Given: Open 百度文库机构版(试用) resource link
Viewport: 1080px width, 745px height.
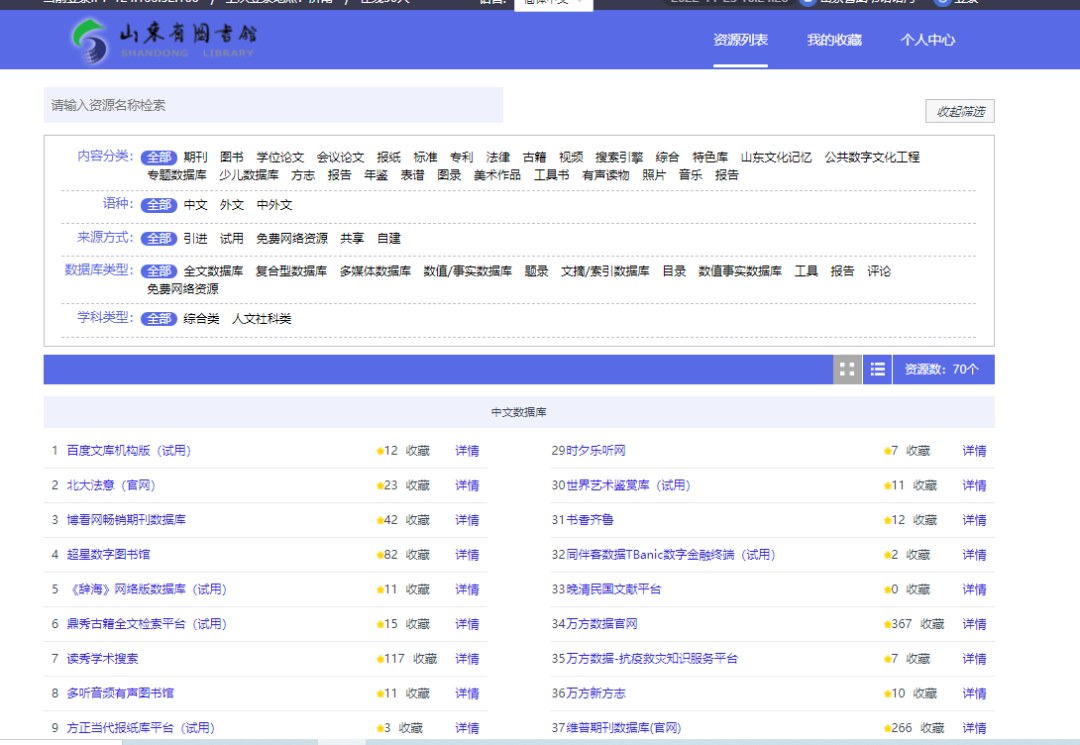Looking at the screenshot, I should tap(129, 451).
